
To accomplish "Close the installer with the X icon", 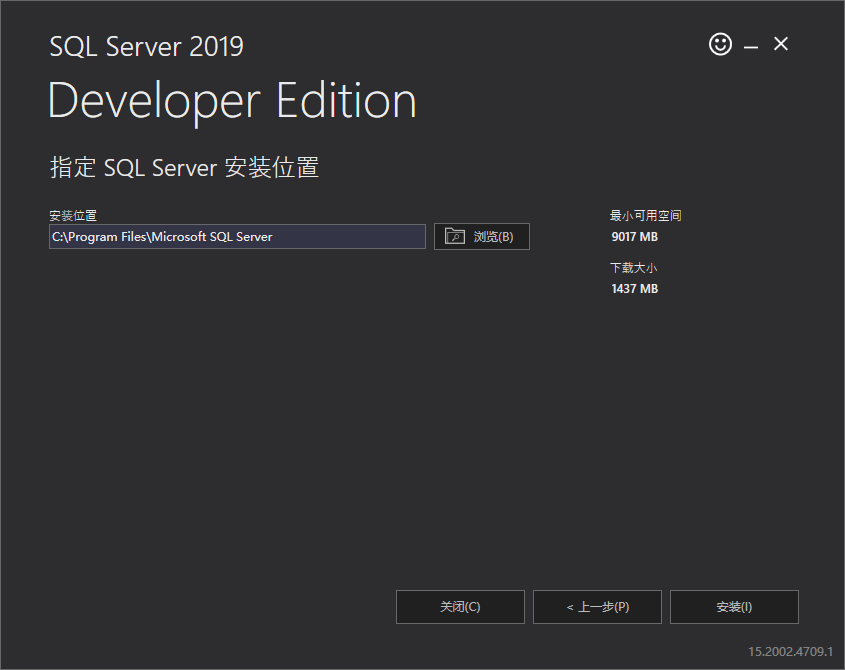I will click(781, 44).
